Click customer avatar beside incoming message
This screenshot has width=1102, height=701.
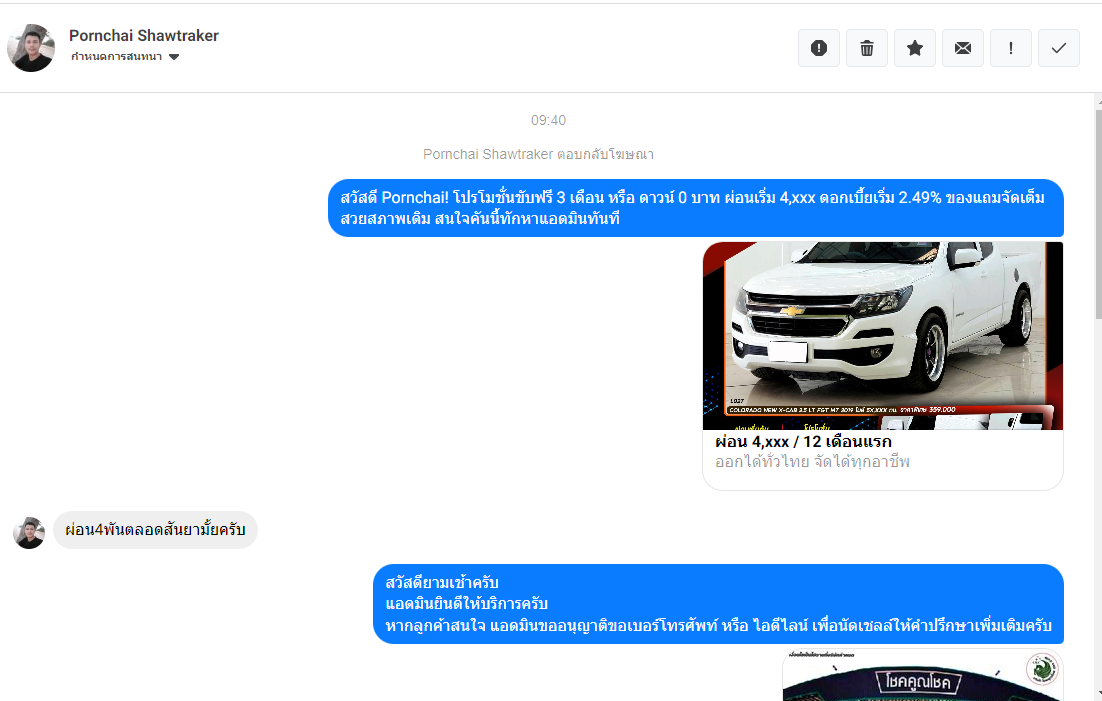(x=29, y=533)
